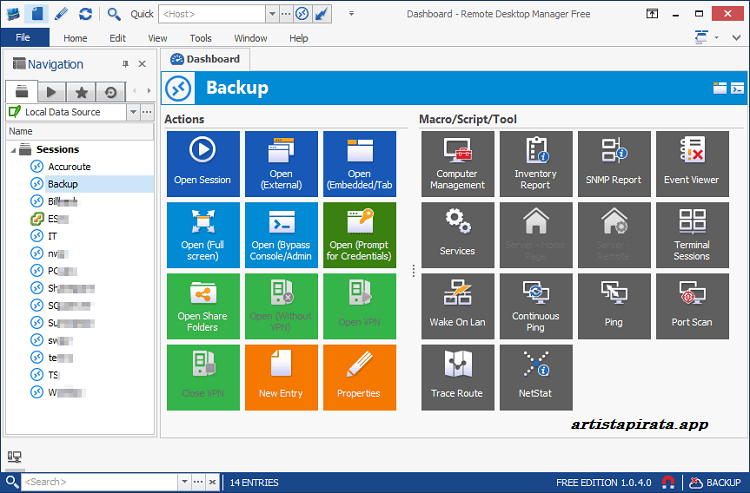Launch the Computer Management tool

[x=458, y=164]
